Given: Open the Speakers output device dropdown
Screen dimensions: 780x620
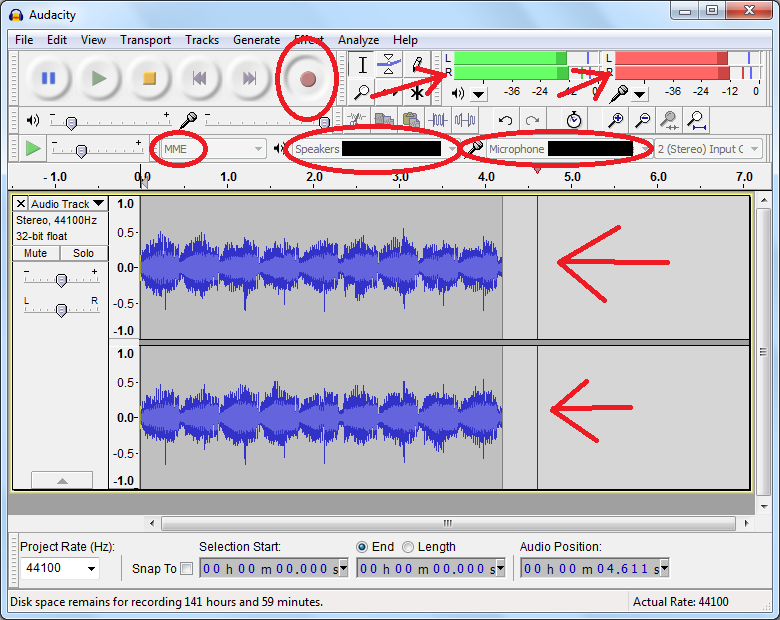Looking at the screenshot, I should (x=375, y=149).
